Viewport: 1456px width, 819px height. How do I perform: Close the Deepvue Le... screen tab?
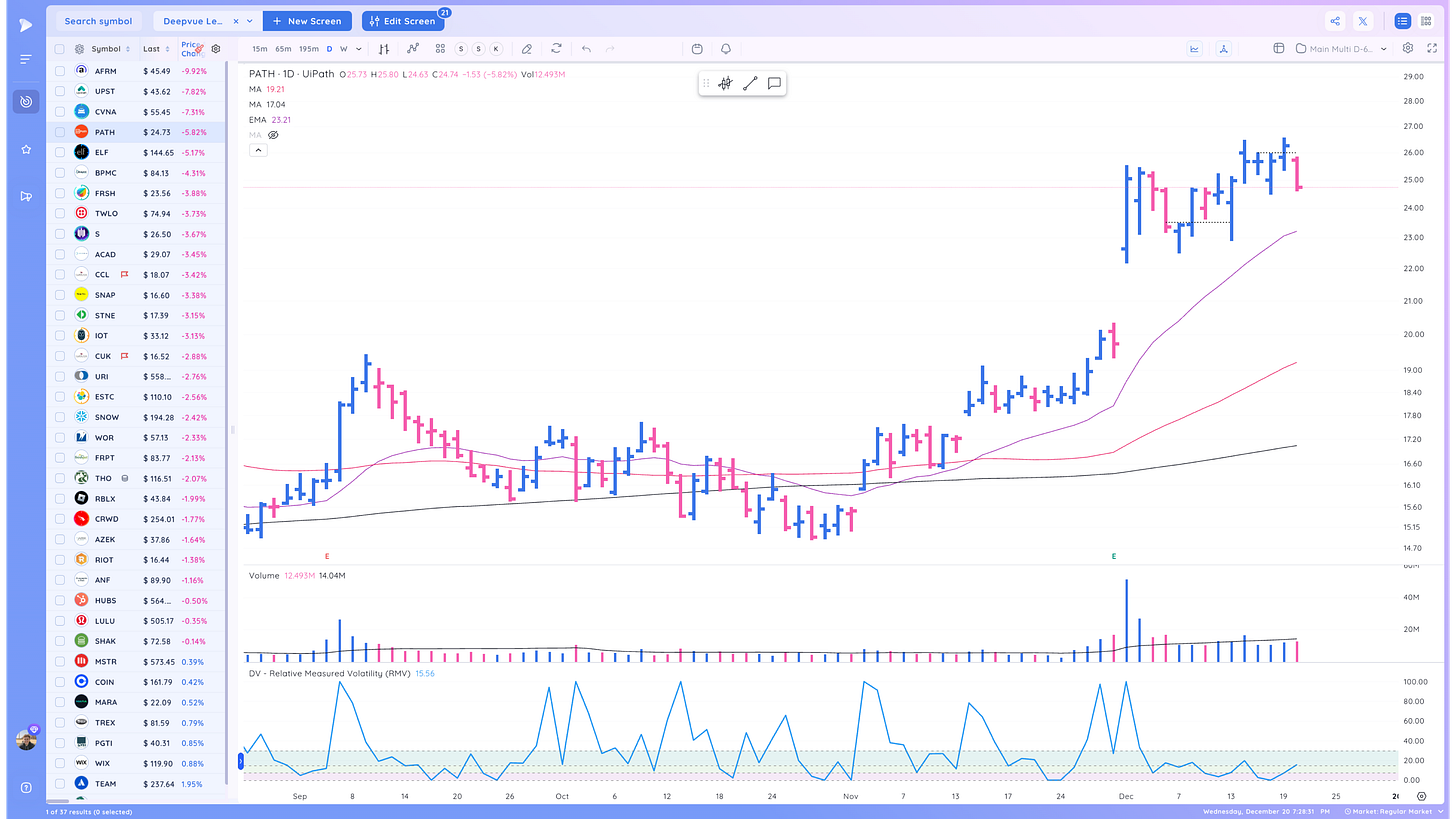coord(235,21)
